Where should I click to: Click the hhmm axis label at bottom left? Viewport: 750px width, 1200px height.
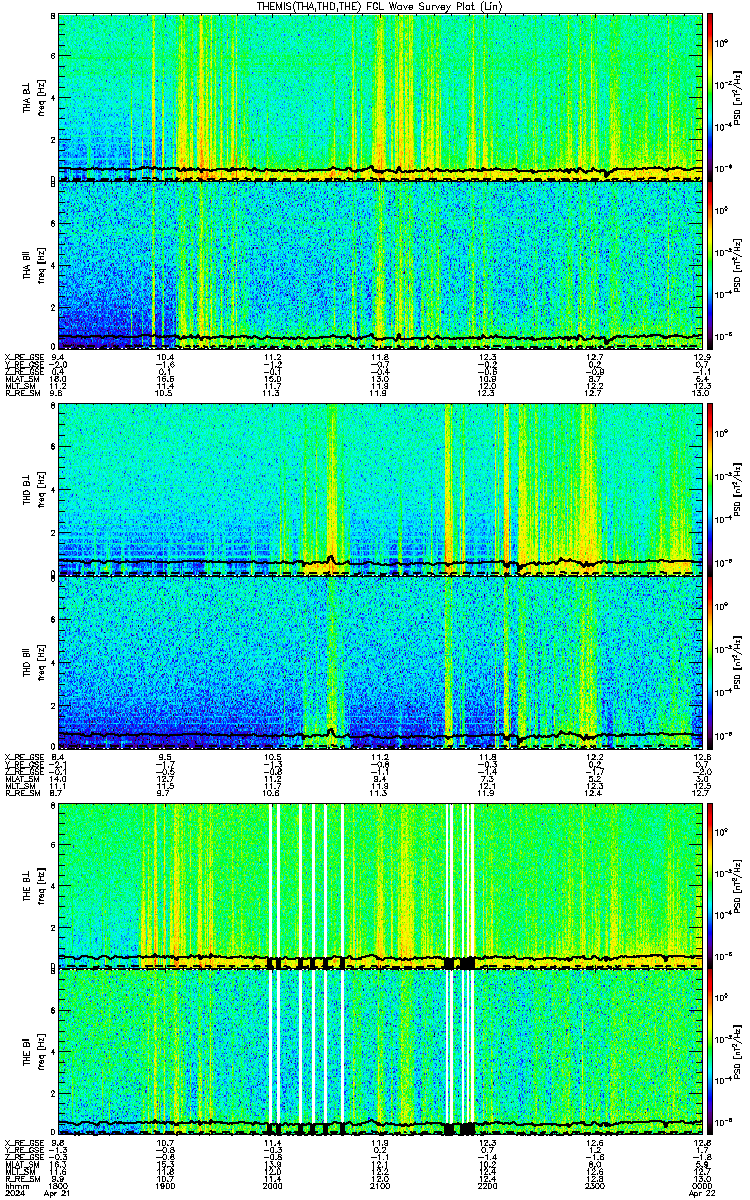pyautogui.click(x=14, y=1185)
